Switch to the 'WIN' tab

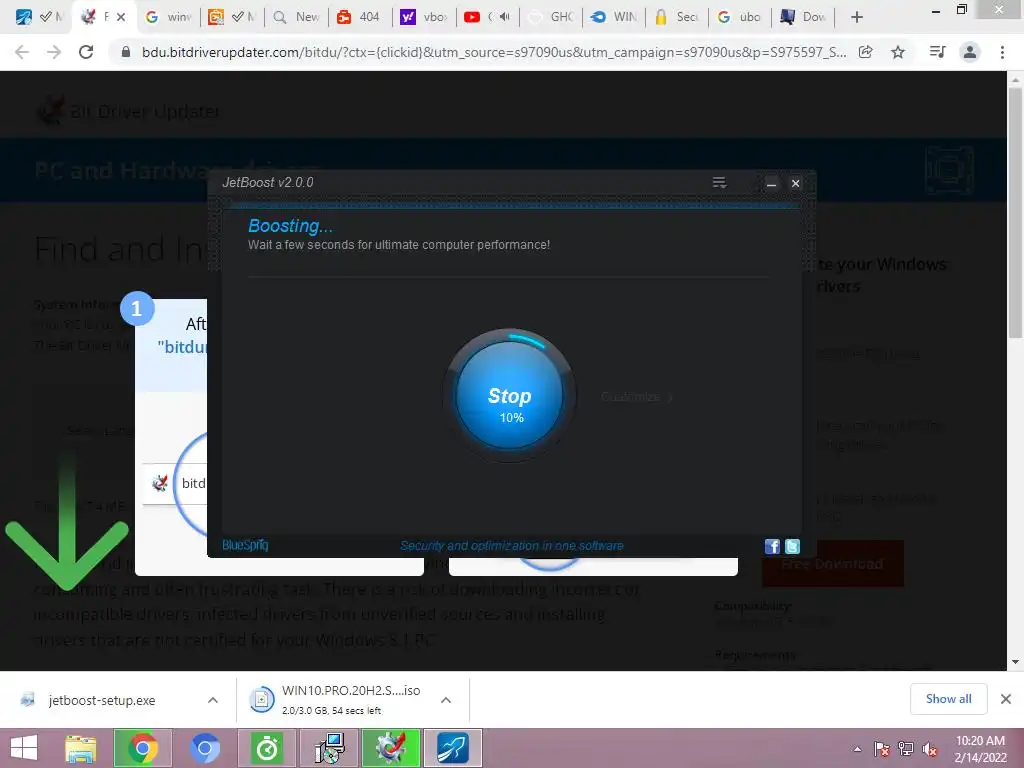615,17
